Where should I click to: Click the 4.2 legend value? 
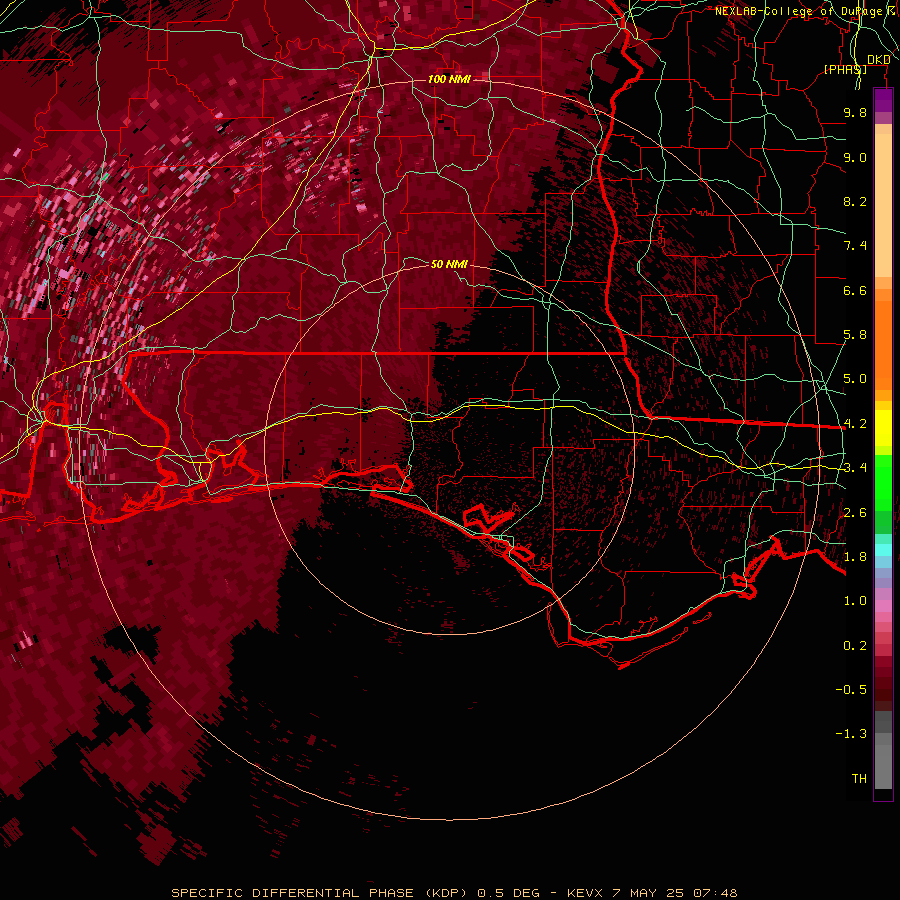(x=855, y=424)
